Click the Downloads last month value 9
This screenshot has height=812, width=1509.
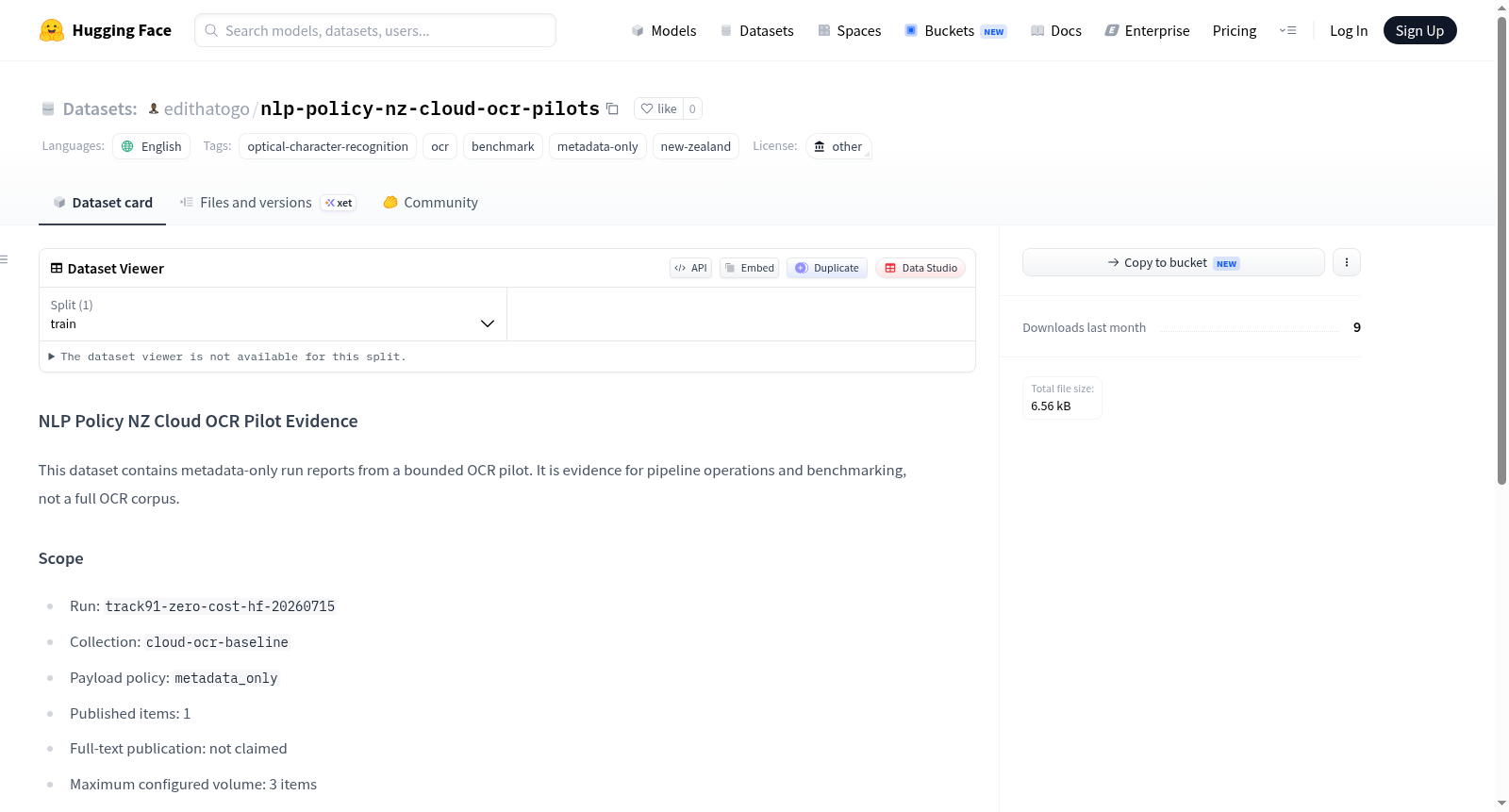pos(1357,327)
